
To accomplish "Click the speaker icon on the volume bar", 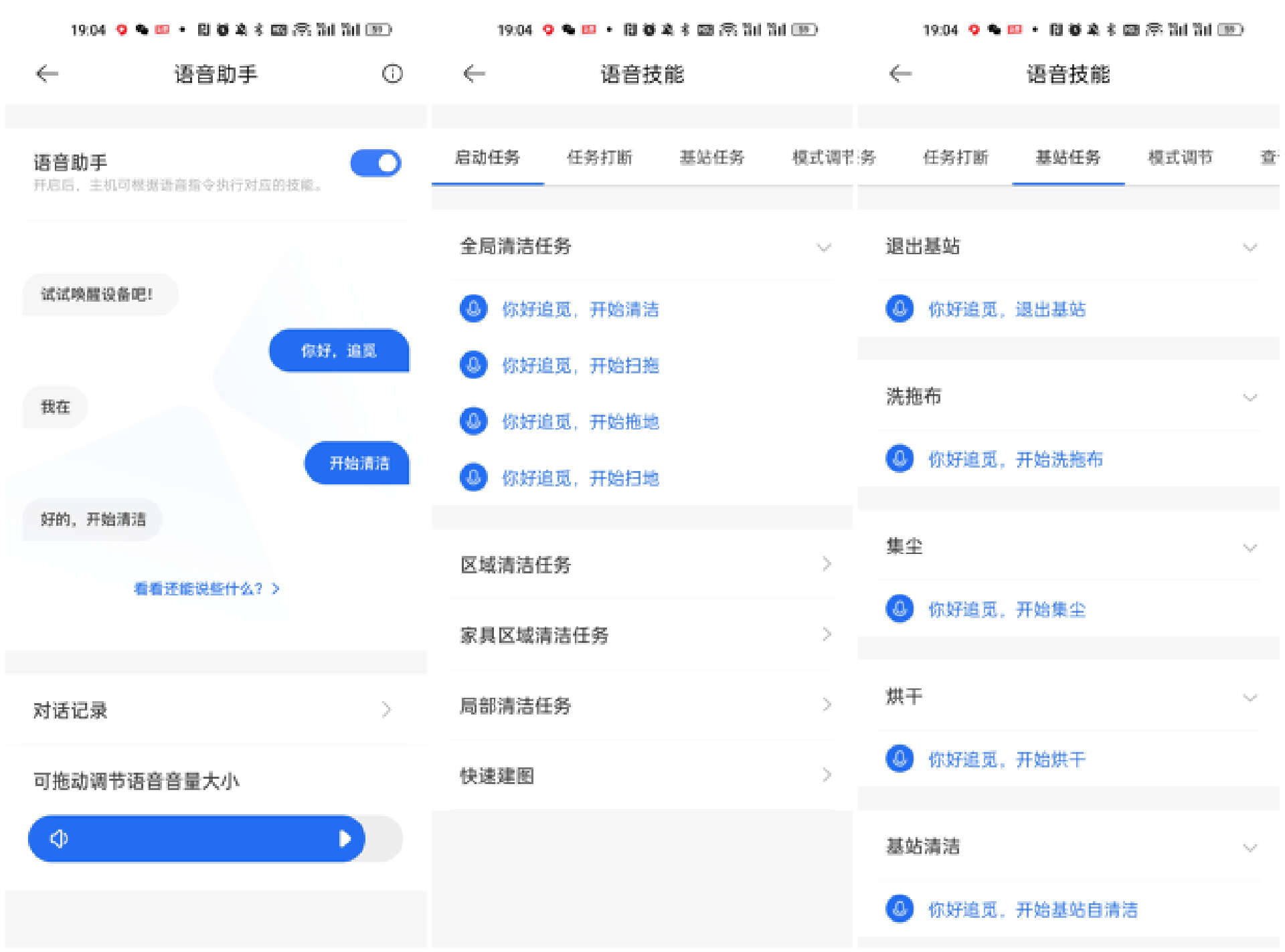I will pos(60,838).
